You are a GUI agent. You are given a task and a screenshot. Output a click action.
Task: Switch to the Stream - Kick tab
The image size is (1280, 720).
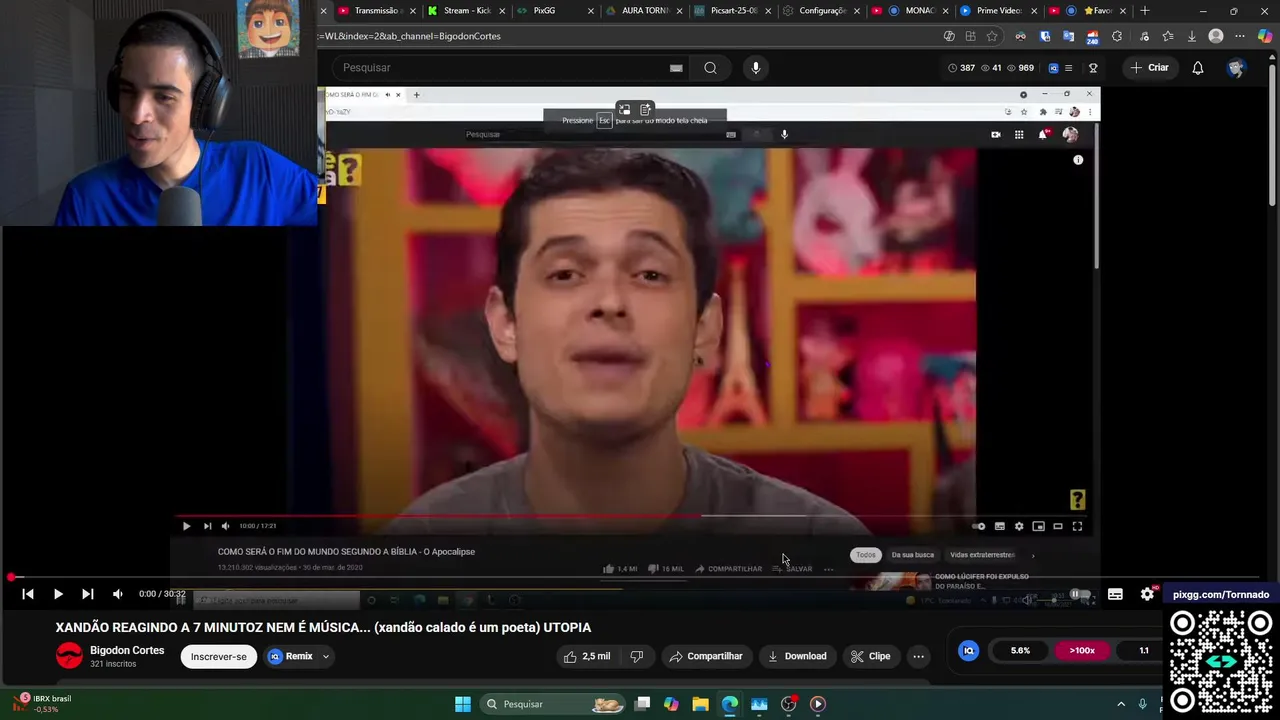460,10
